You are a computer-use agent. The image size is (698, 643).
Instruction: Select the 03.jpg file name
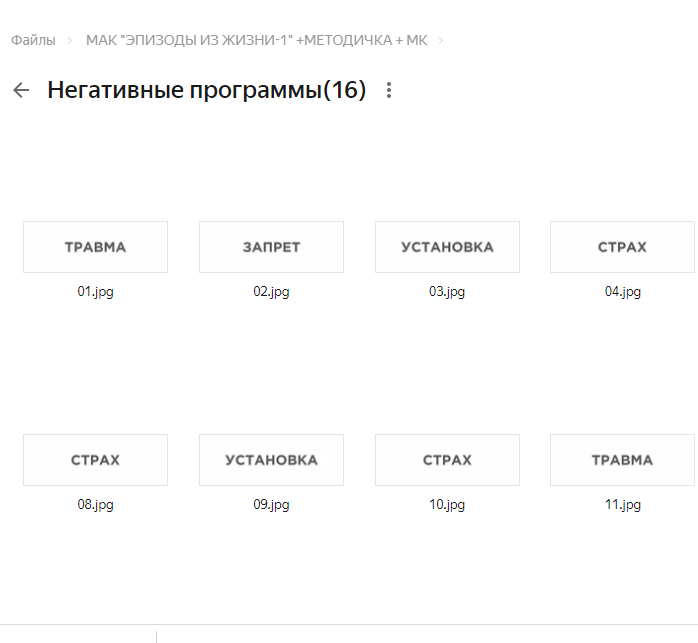447,292
